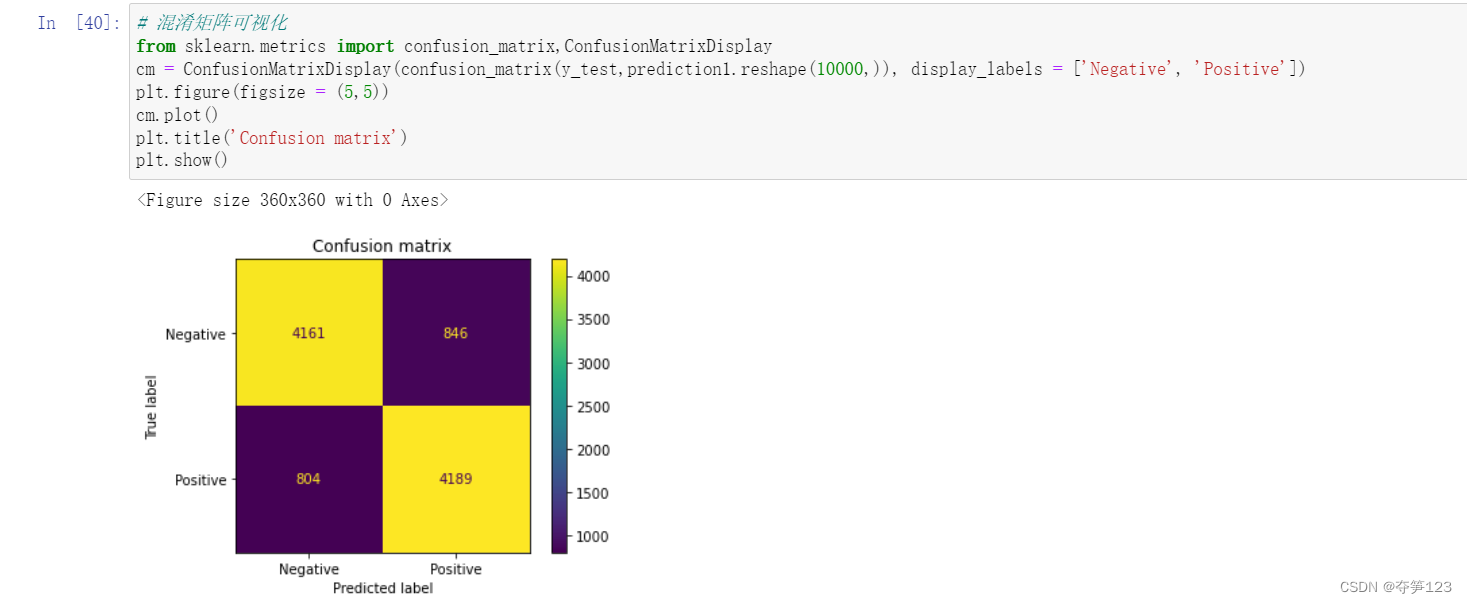Click the colorbar tick label 1000
This screenshot has width=1467, height=604.
pos(592,536)
